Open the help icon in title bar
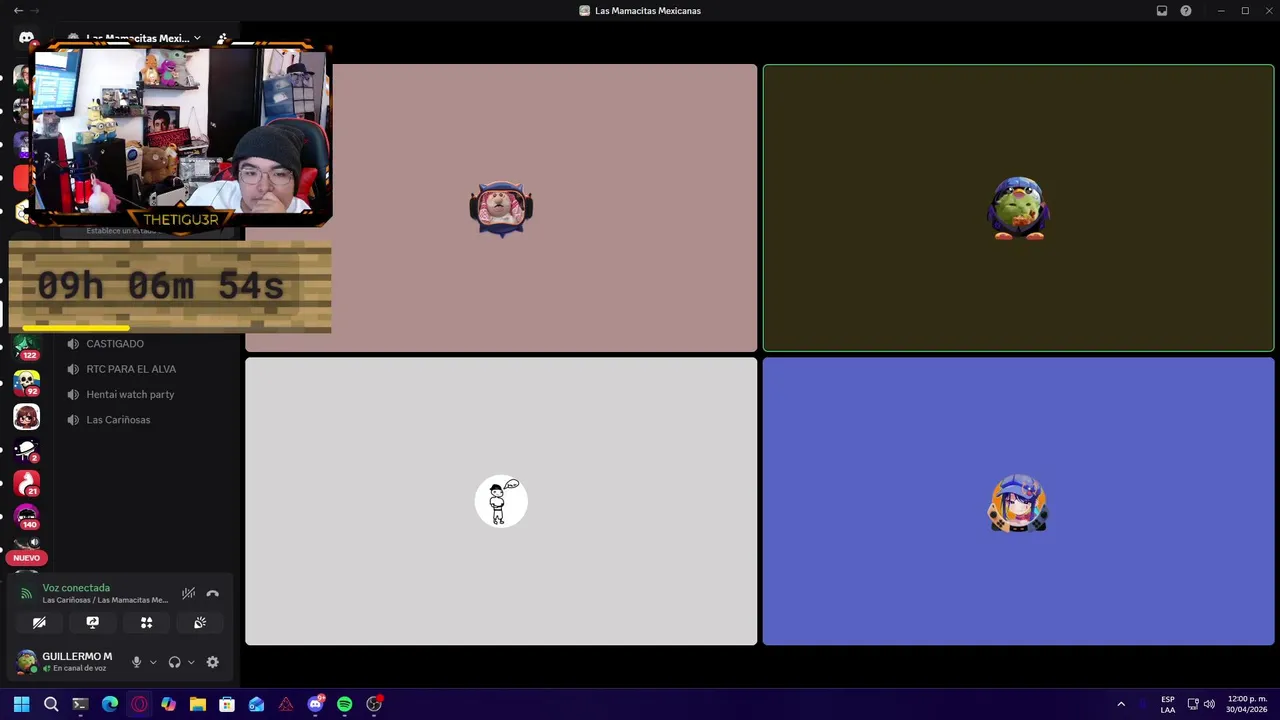Viewport: 1280px width, 720px height. point(1186,10)
